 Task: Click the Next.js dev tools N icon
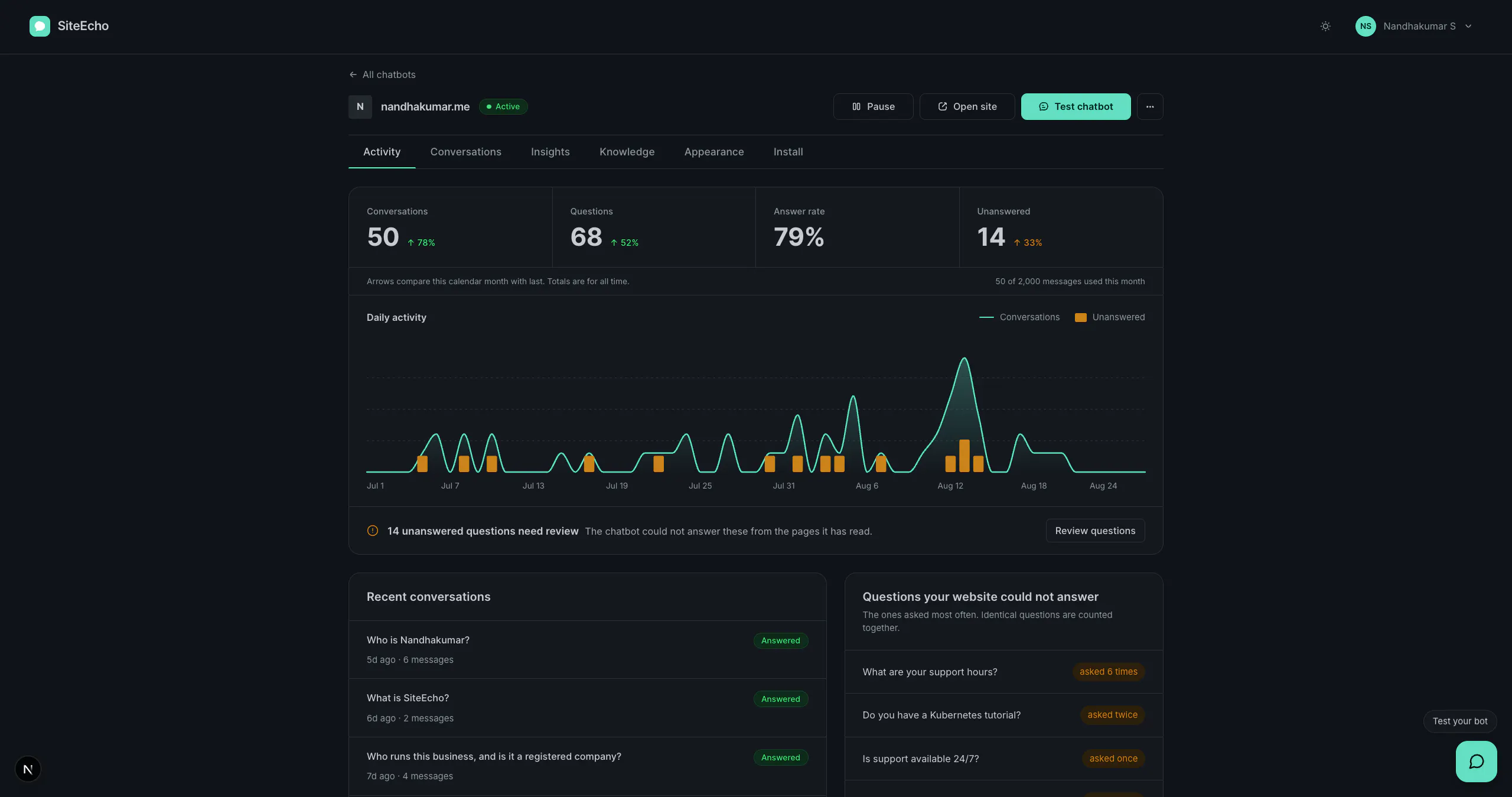pos(28,769)
